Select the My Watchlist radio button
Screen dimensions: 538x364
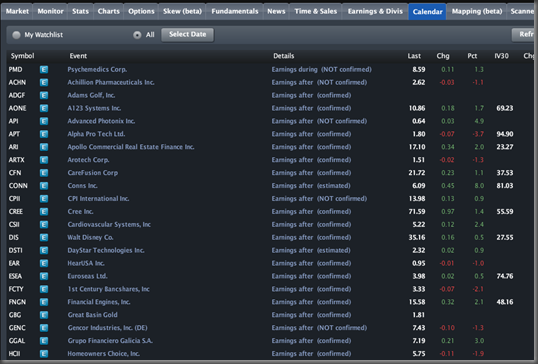[x=16, y=35]
